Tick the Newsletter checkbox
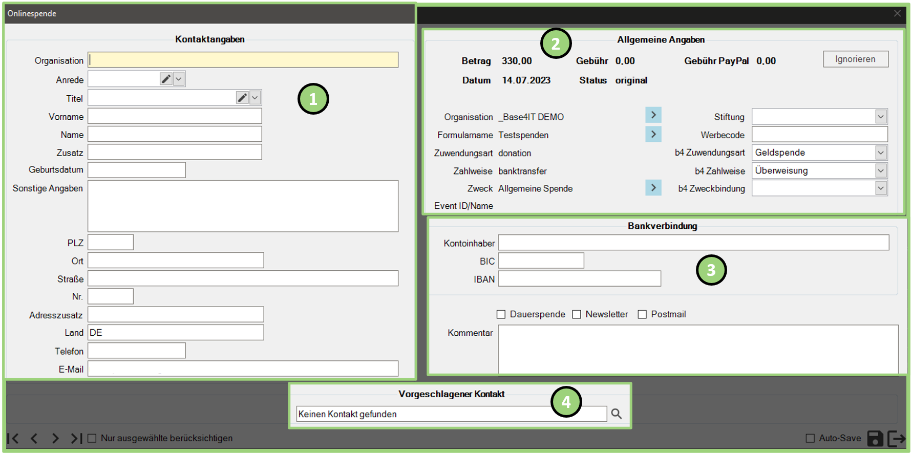This screenshot has width=912, height=454. (577, 314)
